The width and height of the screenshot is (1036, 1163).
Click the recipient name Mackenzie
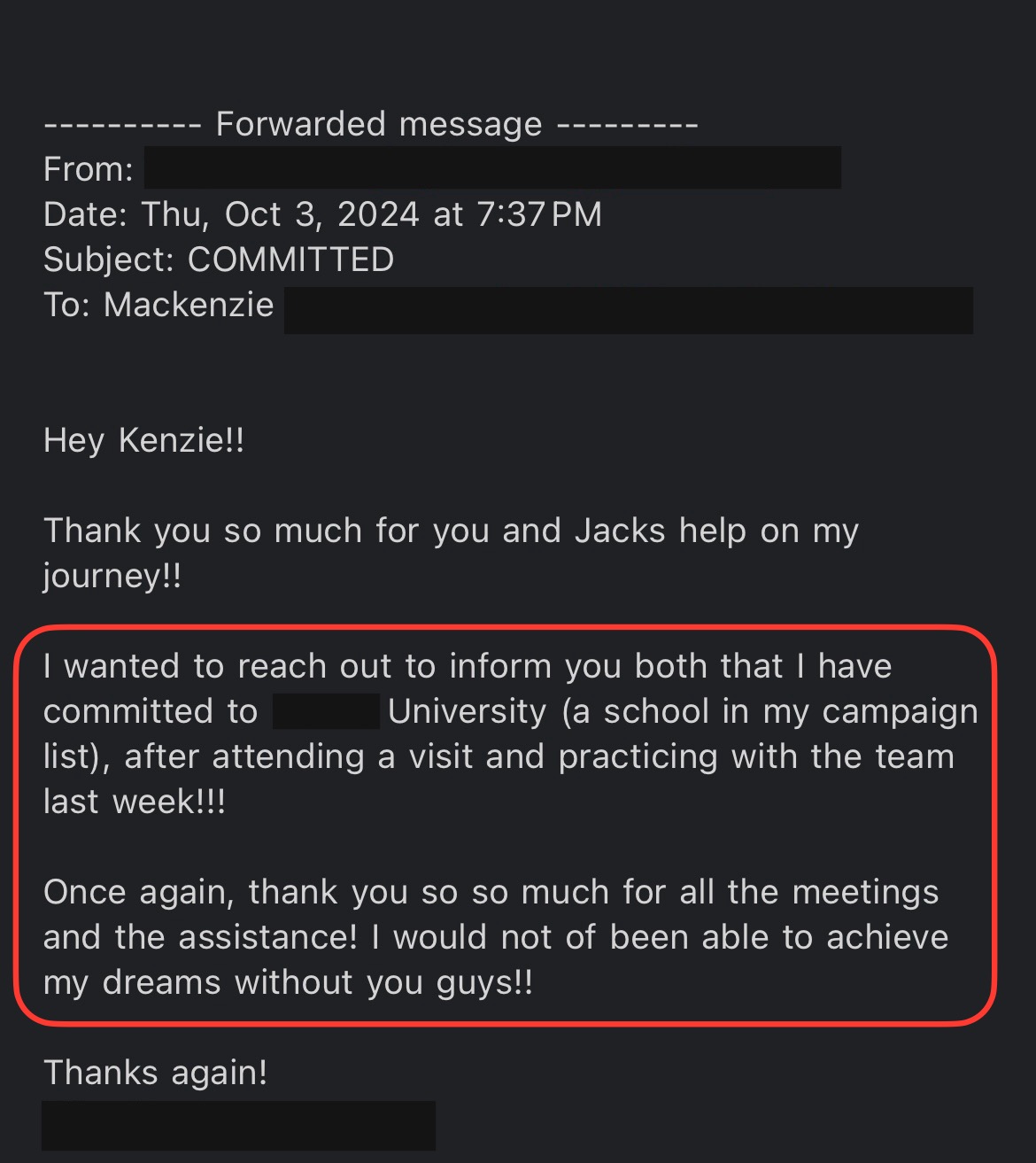(189, 305)
